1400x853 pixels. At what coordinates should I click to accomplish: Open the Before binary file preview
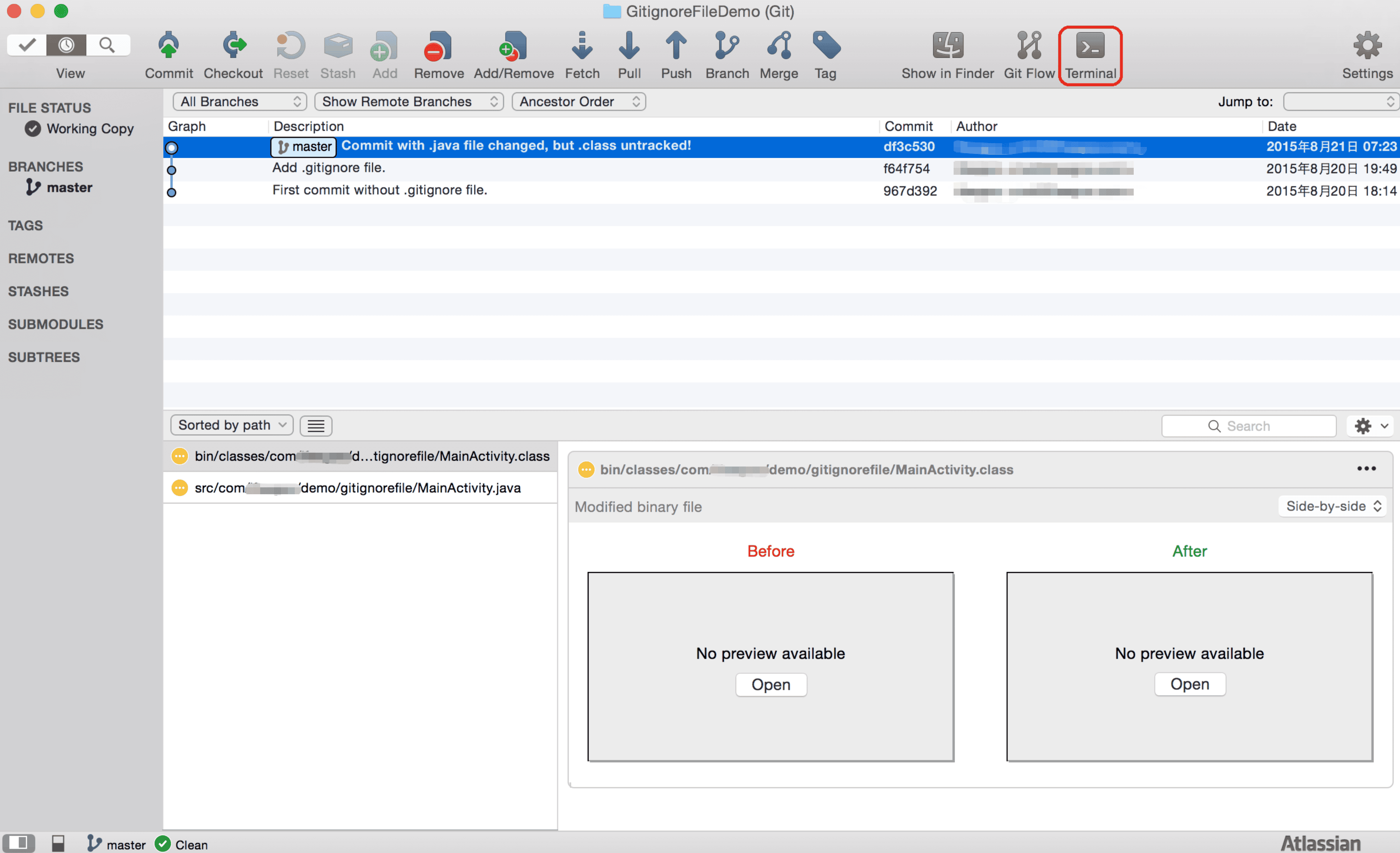coord(771,684)
